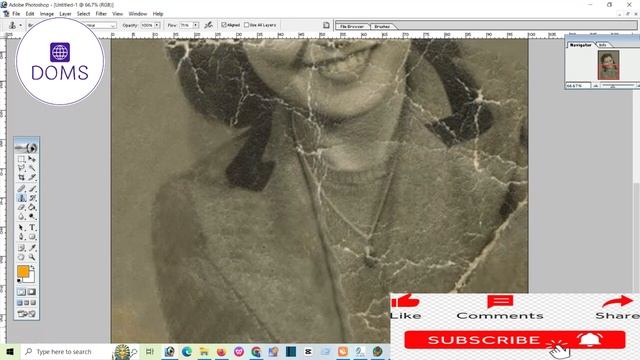Select the Brush tool in toolbox
The image size is (640, 360).
pyautogui.click(x=32, y=189)
